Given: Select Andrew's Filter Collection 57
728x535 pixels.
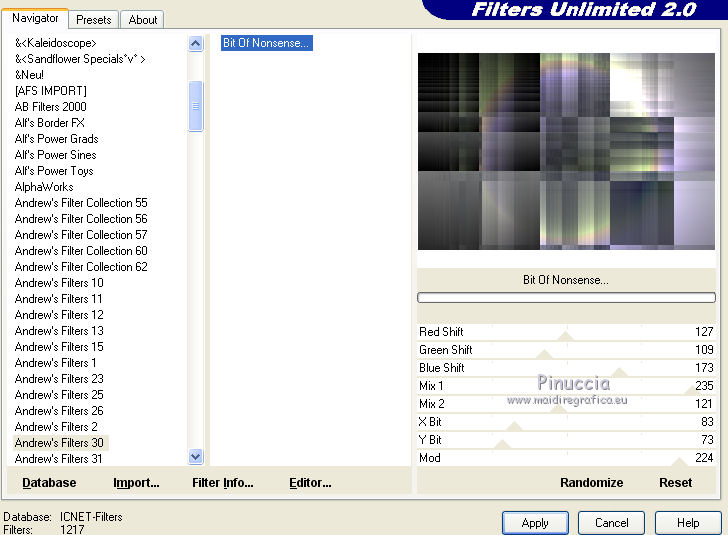Looking at the screenshot, I should point(81,235).
